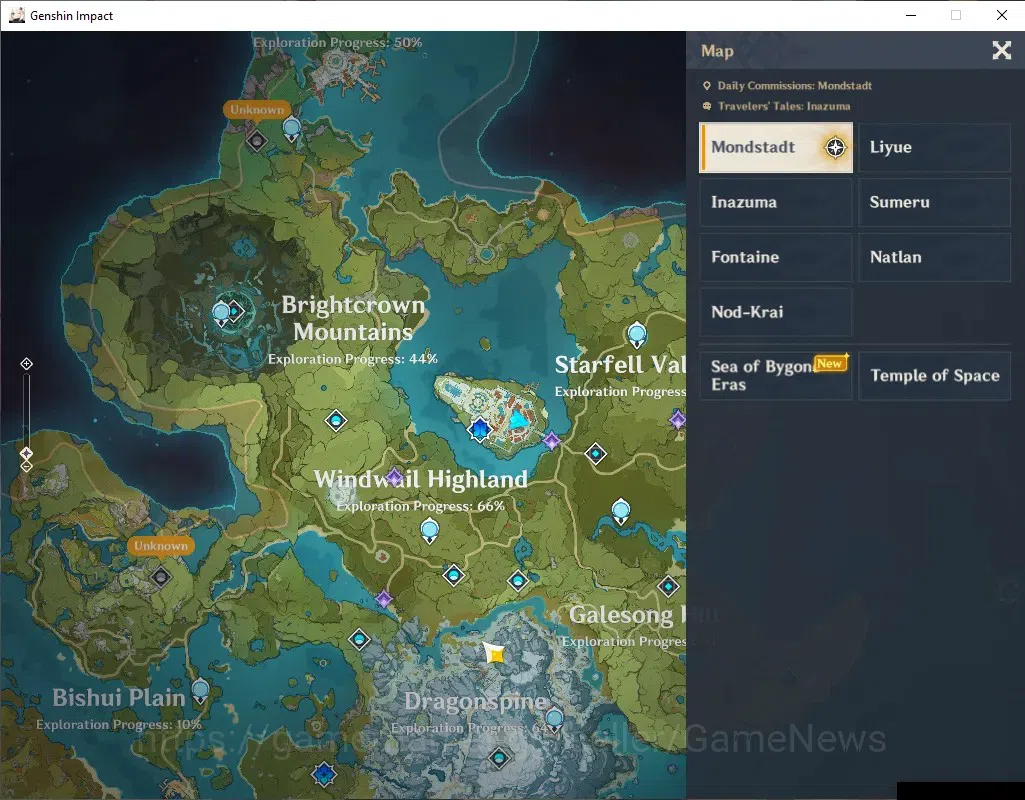Screen dimensions: 1025x800
Task: Minimize the Genshin Impact window
Action: click(911, 15)
